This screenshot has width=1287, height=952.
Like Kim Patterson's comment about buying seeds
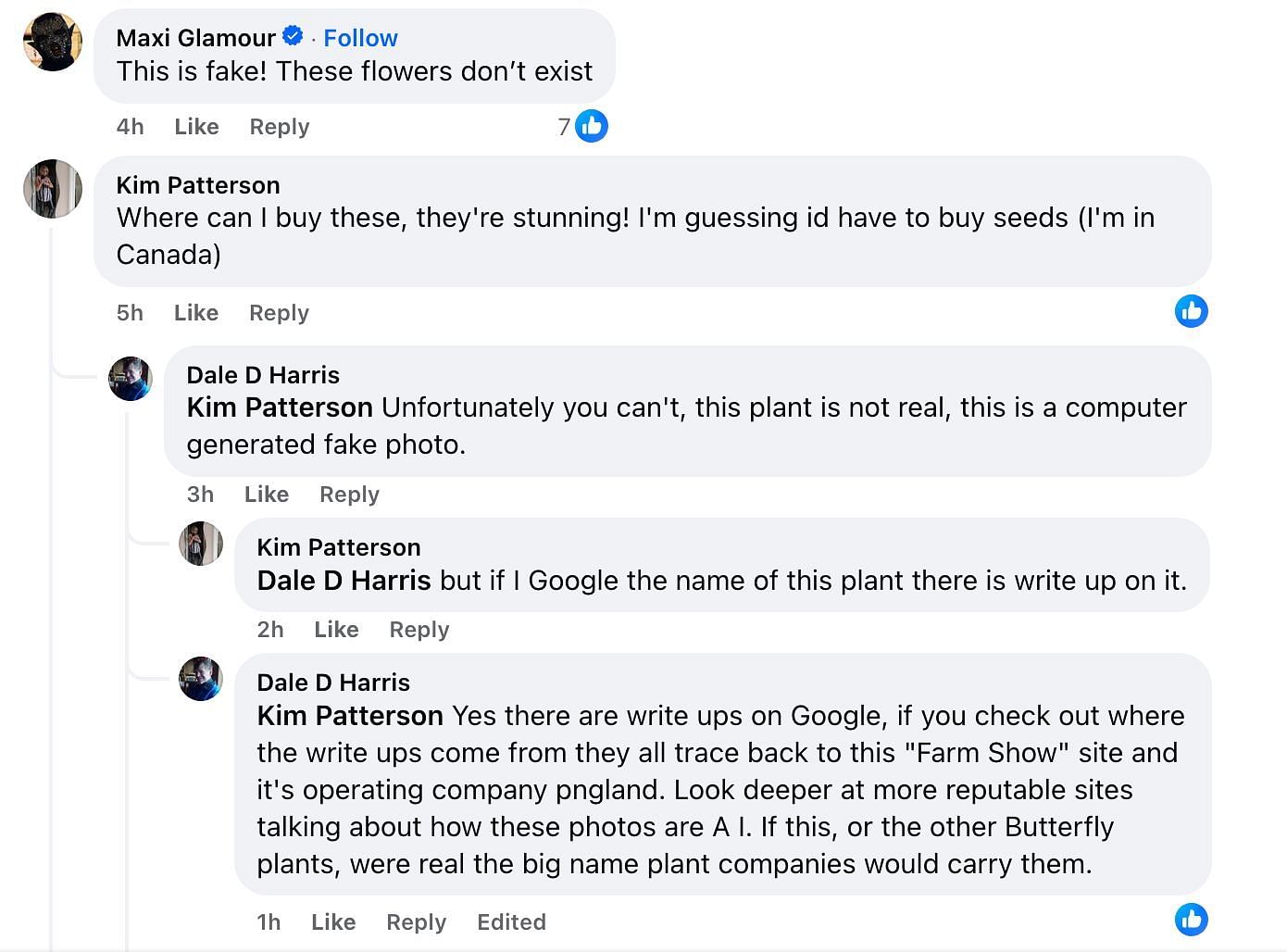tap(196, 313)
